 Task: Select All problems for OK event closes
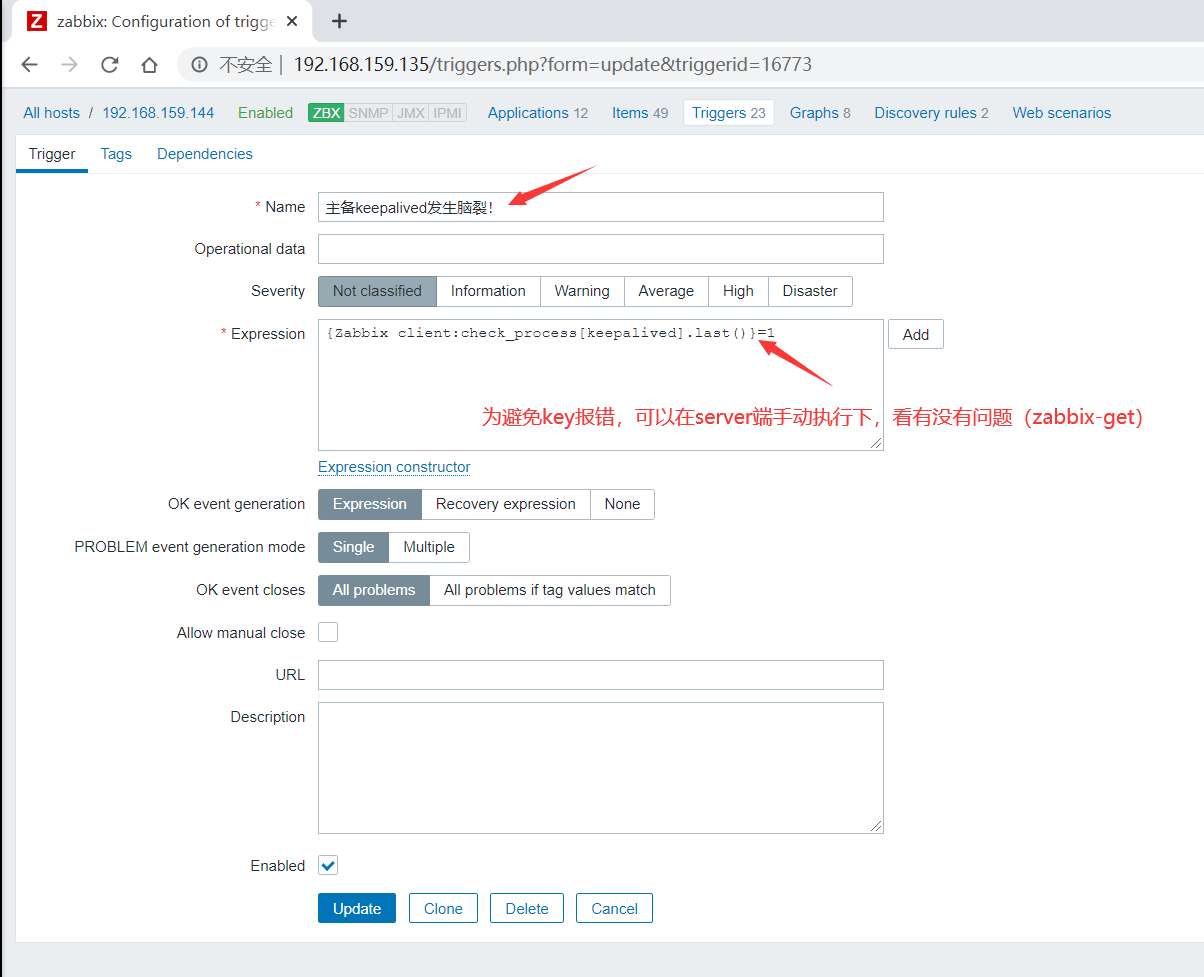pos(374,590)
